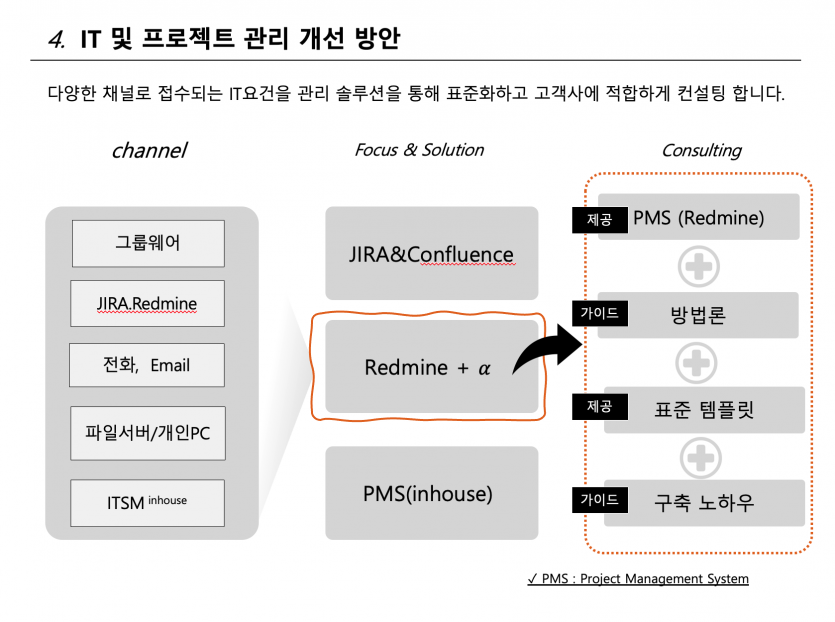
Task: Click the 'PMS : Project Management System' footnote
Action: 638,578
